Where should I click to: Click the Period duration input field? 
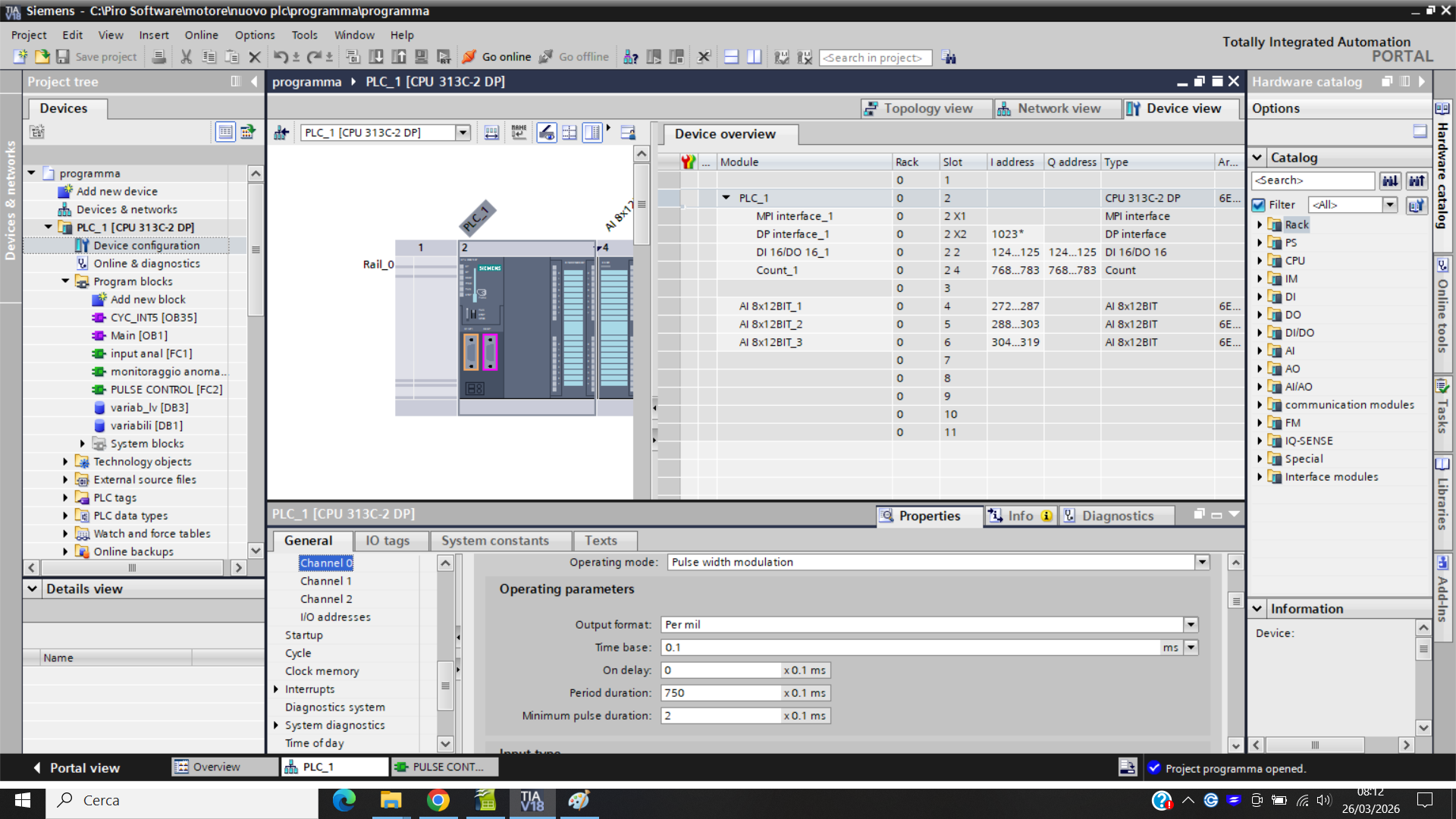(x=720, y=693)
